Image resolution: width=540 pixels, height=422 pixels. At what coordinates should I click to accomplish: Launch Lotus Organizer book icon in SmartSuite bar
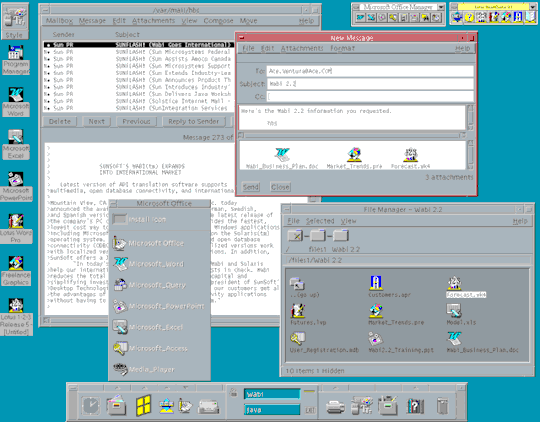click(x=530, y=17)
